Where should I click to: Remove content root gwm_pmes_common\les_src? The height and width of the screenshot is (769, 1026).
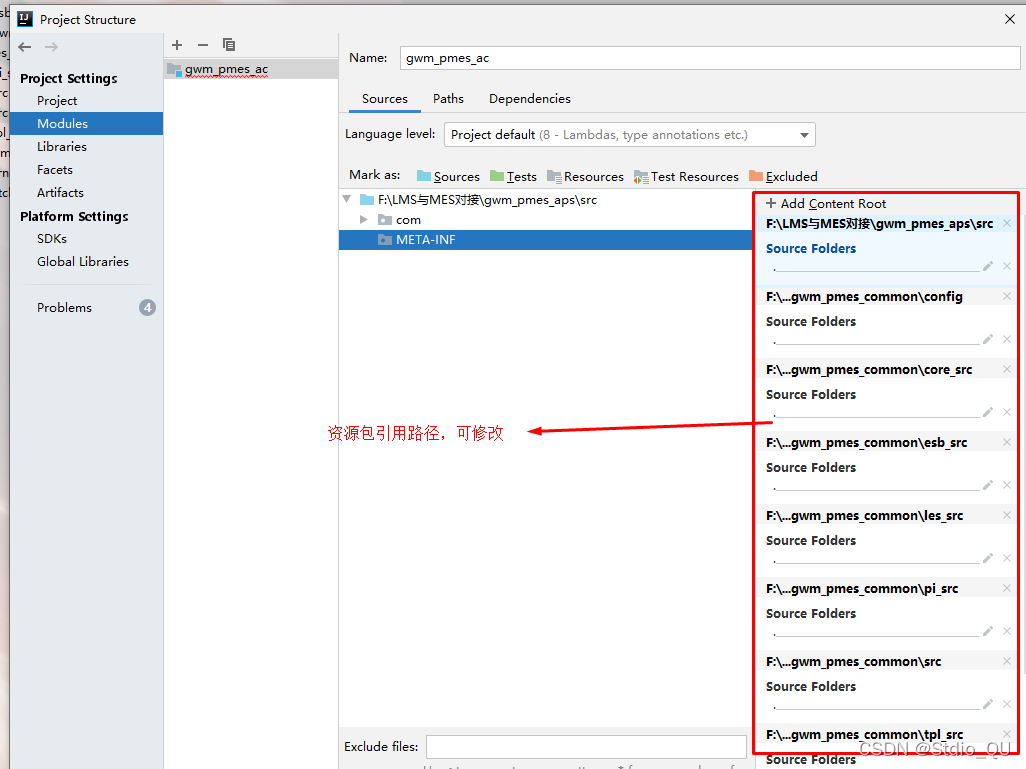1007,515
